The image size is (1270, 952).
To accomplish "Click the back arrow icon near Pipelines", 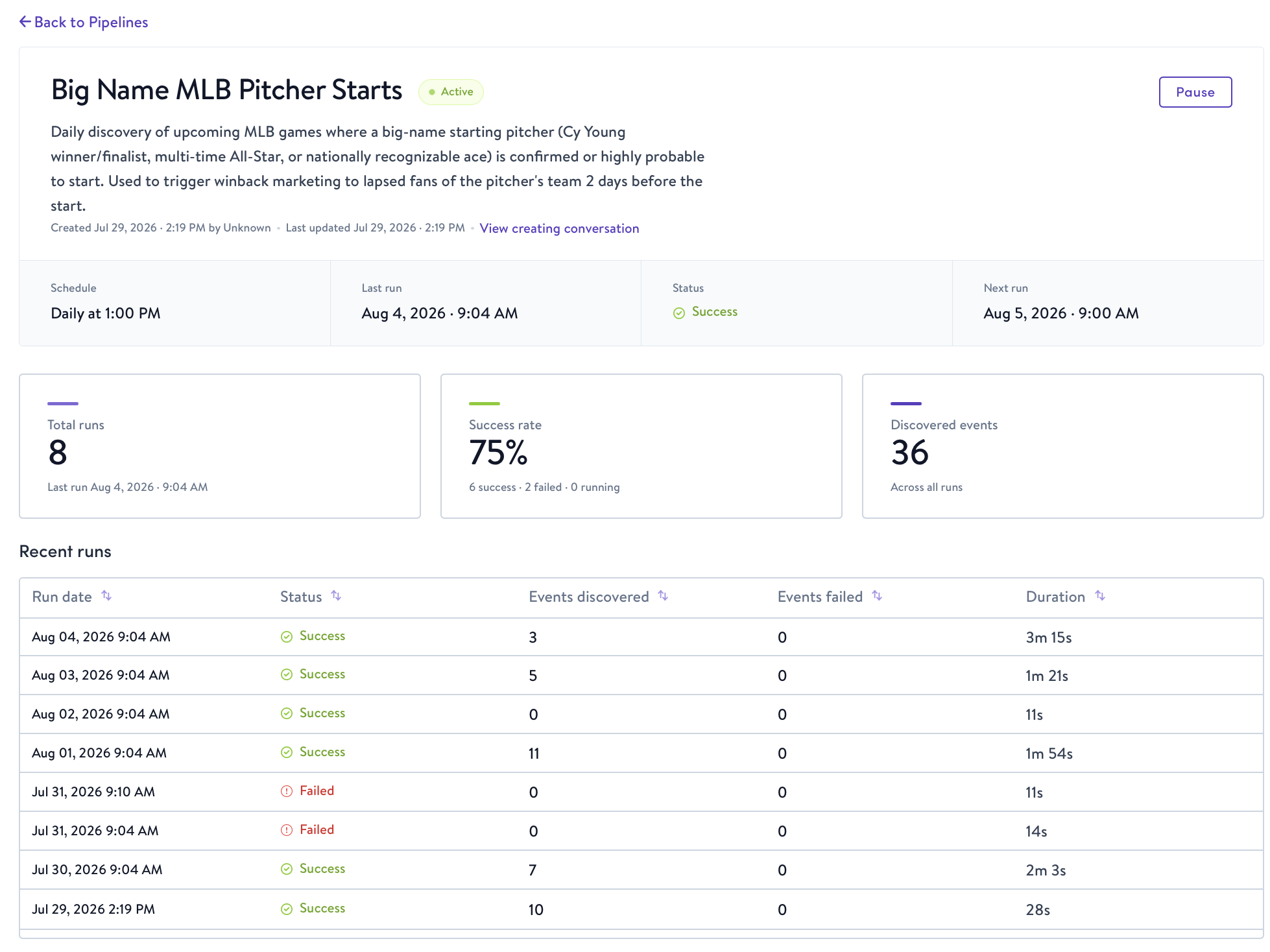I will pyautogui.click(x=25, y=22).
